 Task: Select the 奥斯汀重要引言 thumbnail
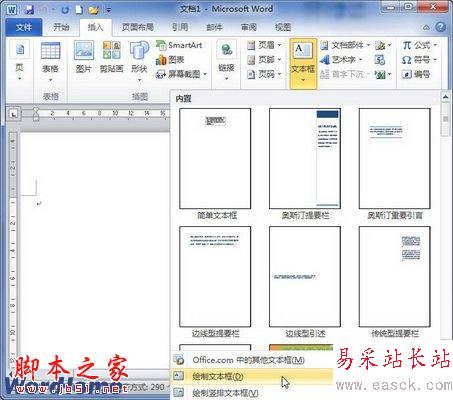click(x=395, y=159)
